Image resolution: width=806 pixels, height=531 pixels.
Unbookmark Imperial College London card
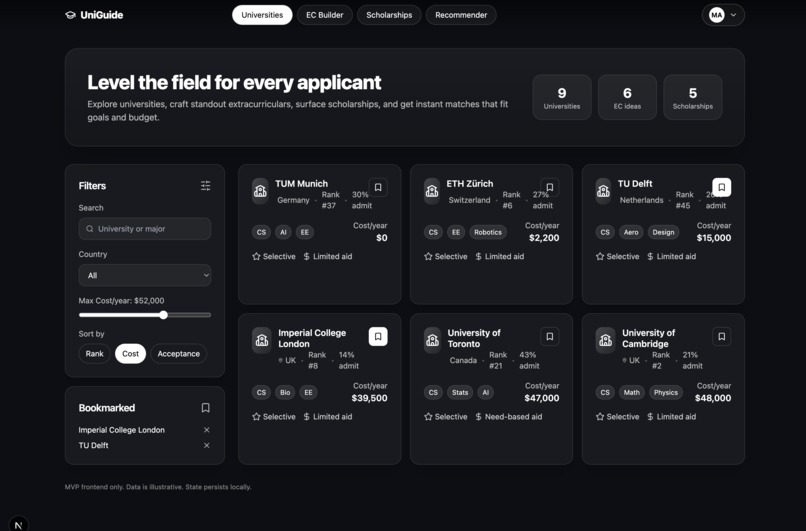point(378,336)
